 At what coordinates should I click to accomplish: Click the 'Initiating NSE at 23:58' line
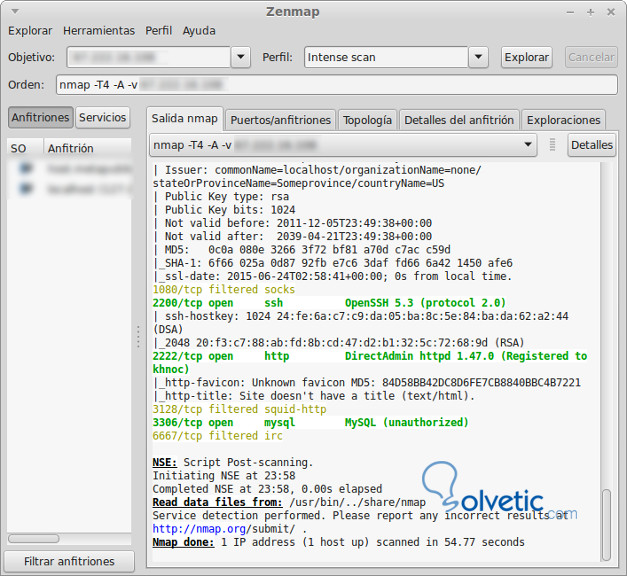[224, 476]
